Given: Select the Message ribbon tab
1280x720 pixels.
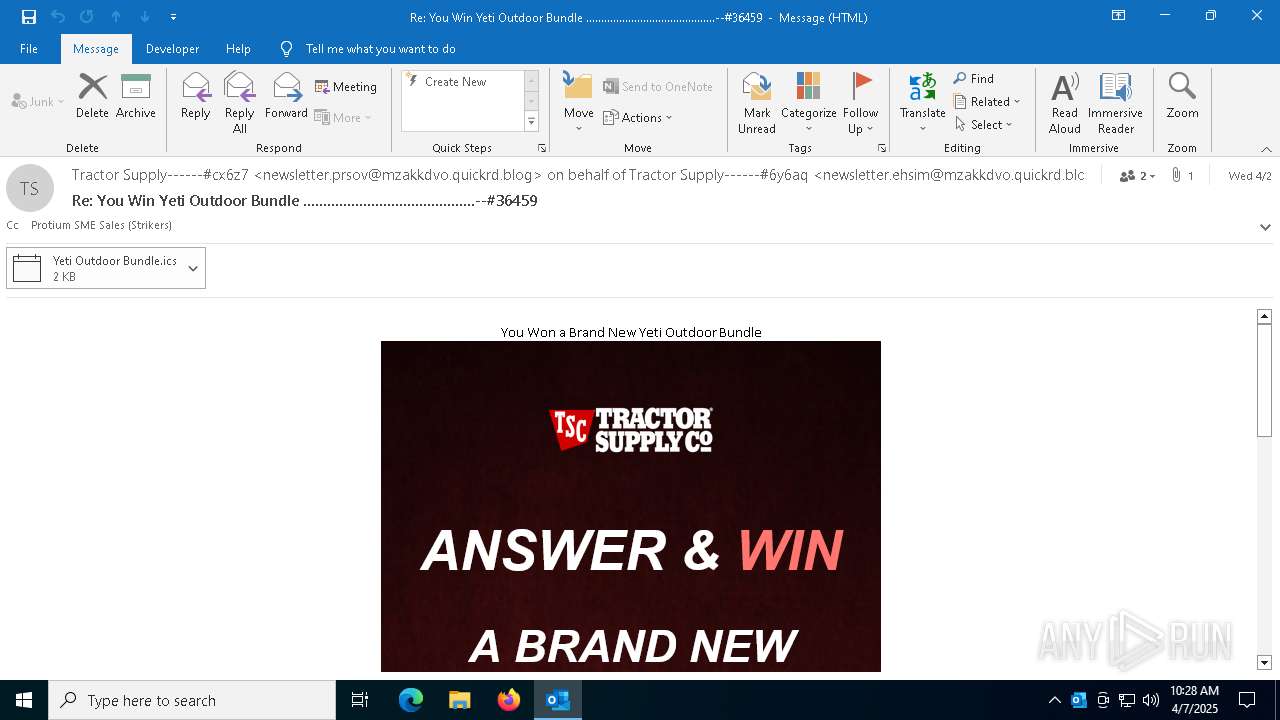Looking at the screenshot, I should 96,49.
